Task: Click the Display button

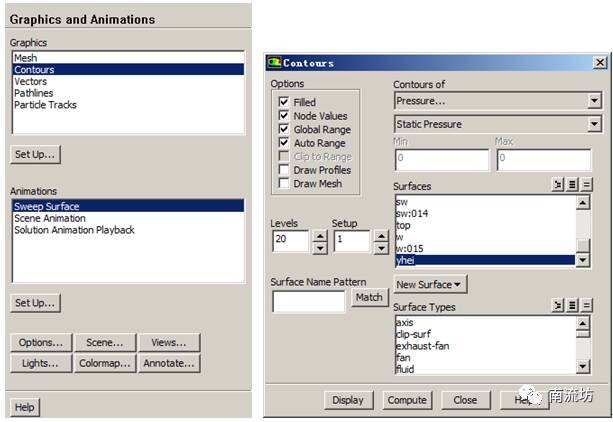Action: [x=348, y=400]
